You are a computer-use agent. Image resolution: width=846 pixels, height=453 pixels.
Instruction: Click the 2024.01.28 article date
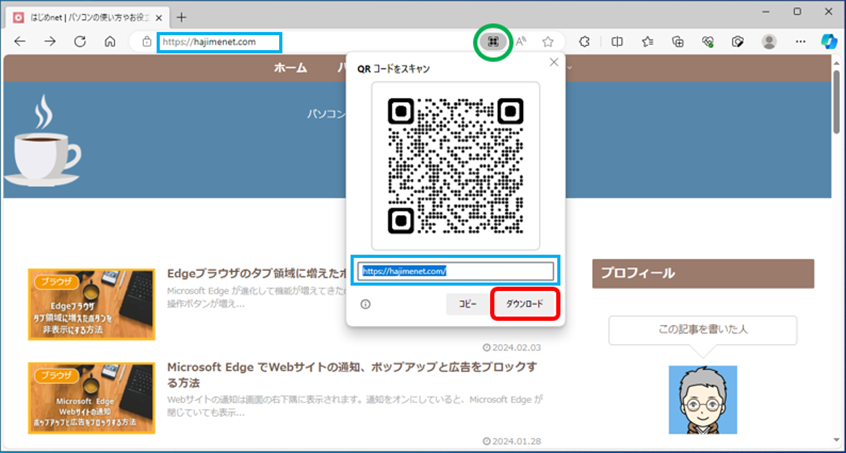[x=512, y=441]
